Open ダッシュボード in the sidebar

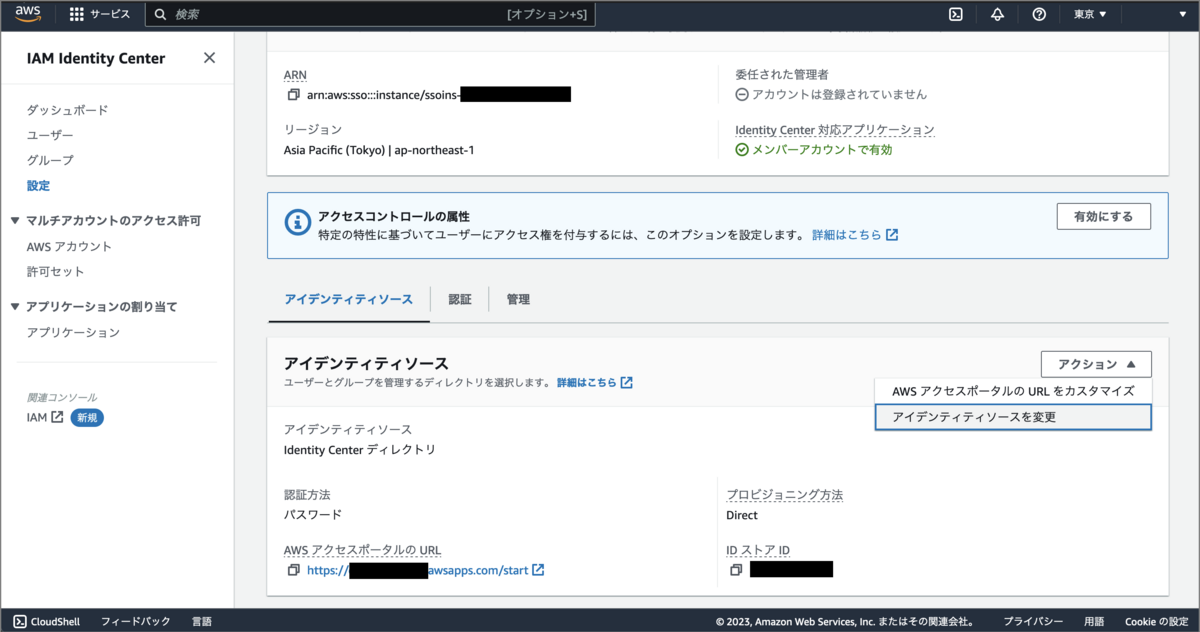67,110
